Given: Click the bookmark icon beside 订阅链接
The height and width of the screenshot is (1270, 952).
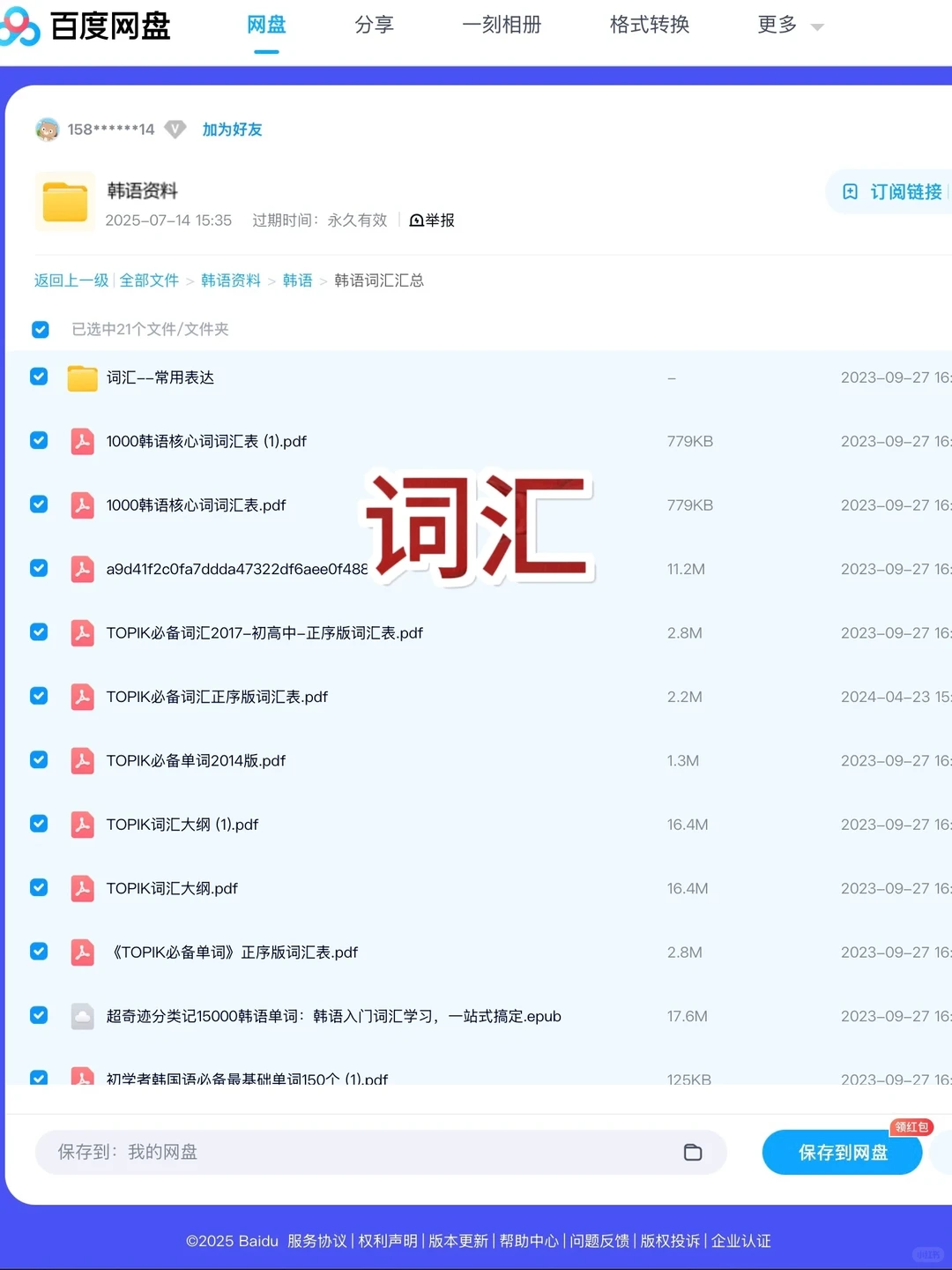Looking at the screenshot, I should pyautogui.click(x=849, y=192).
